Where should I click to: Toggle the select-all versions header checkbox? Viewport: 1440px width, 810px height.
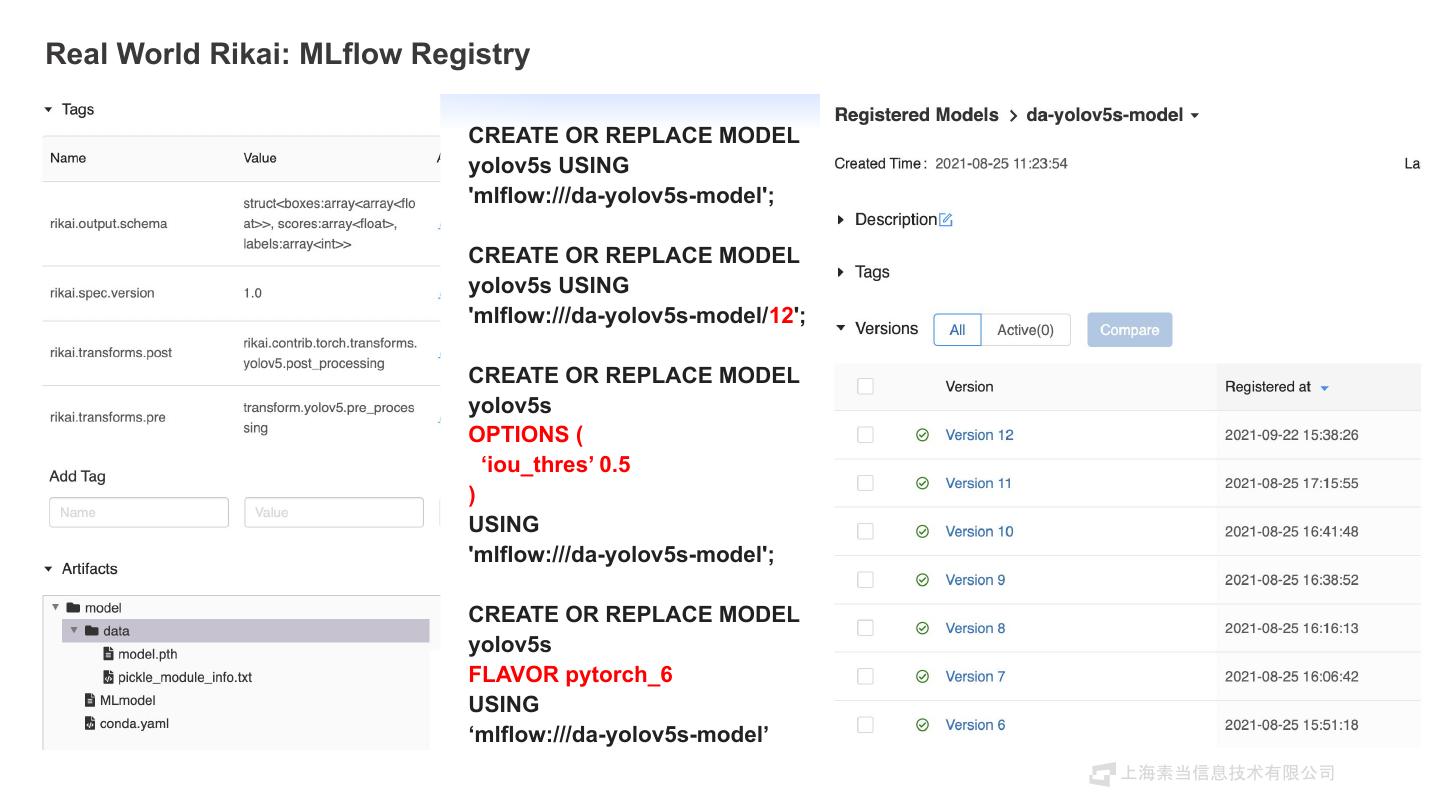click(x=865, y=387)
